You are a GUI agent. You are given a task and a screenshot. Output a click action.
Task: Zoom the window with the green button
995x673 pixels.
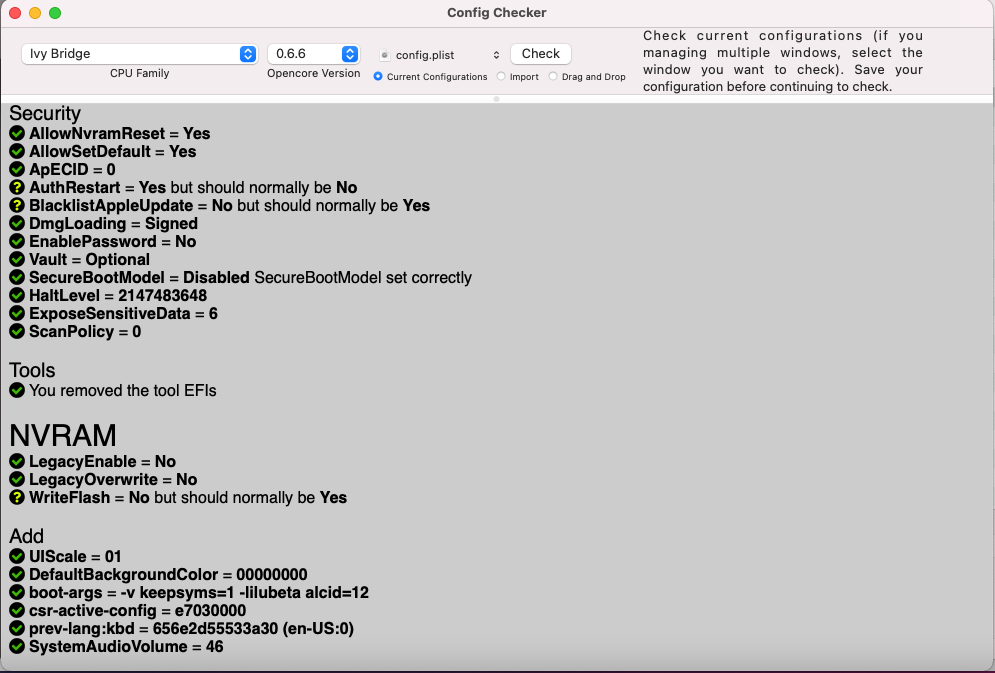(55, 13)
